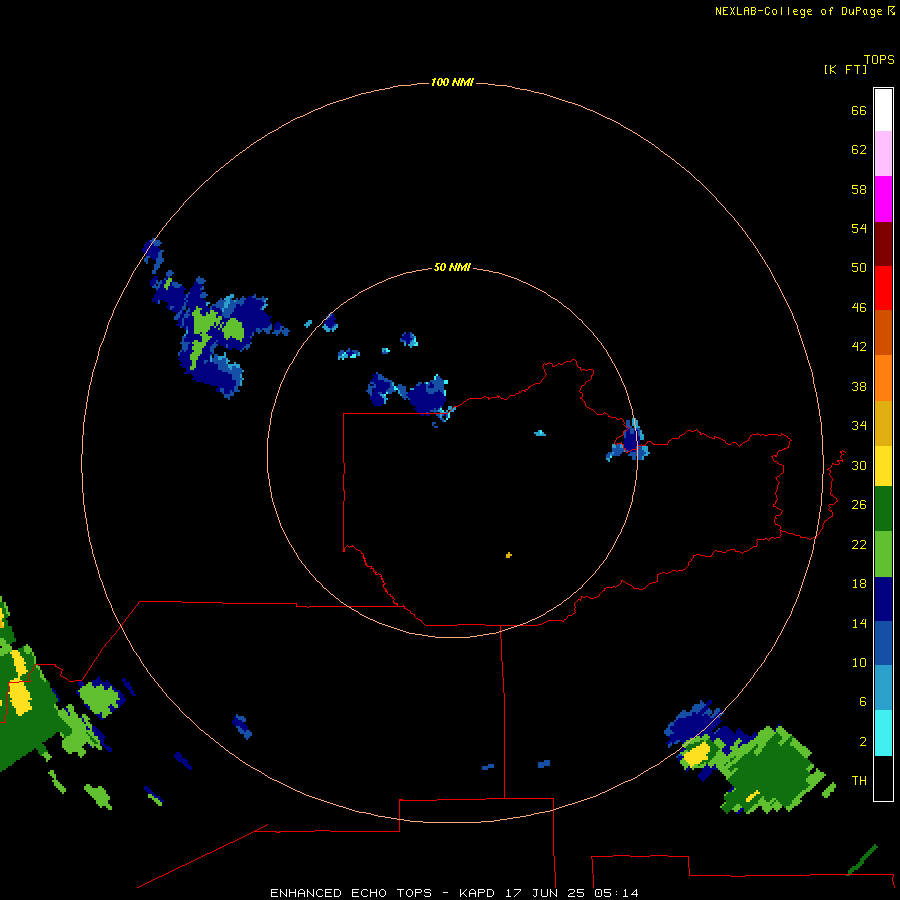The image size is (900, 900).
Task: Click the legend value '46'
Action: [x=859, y=308]
